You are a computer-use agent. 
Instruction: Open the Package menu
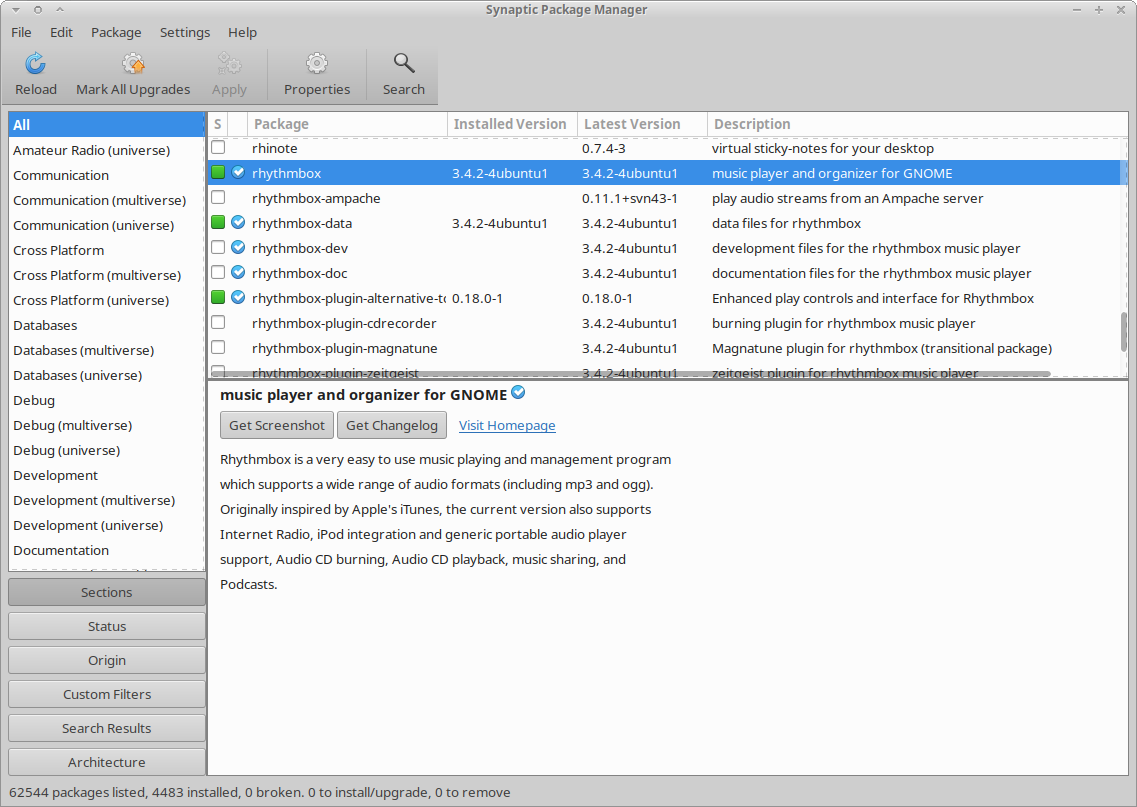116,32
